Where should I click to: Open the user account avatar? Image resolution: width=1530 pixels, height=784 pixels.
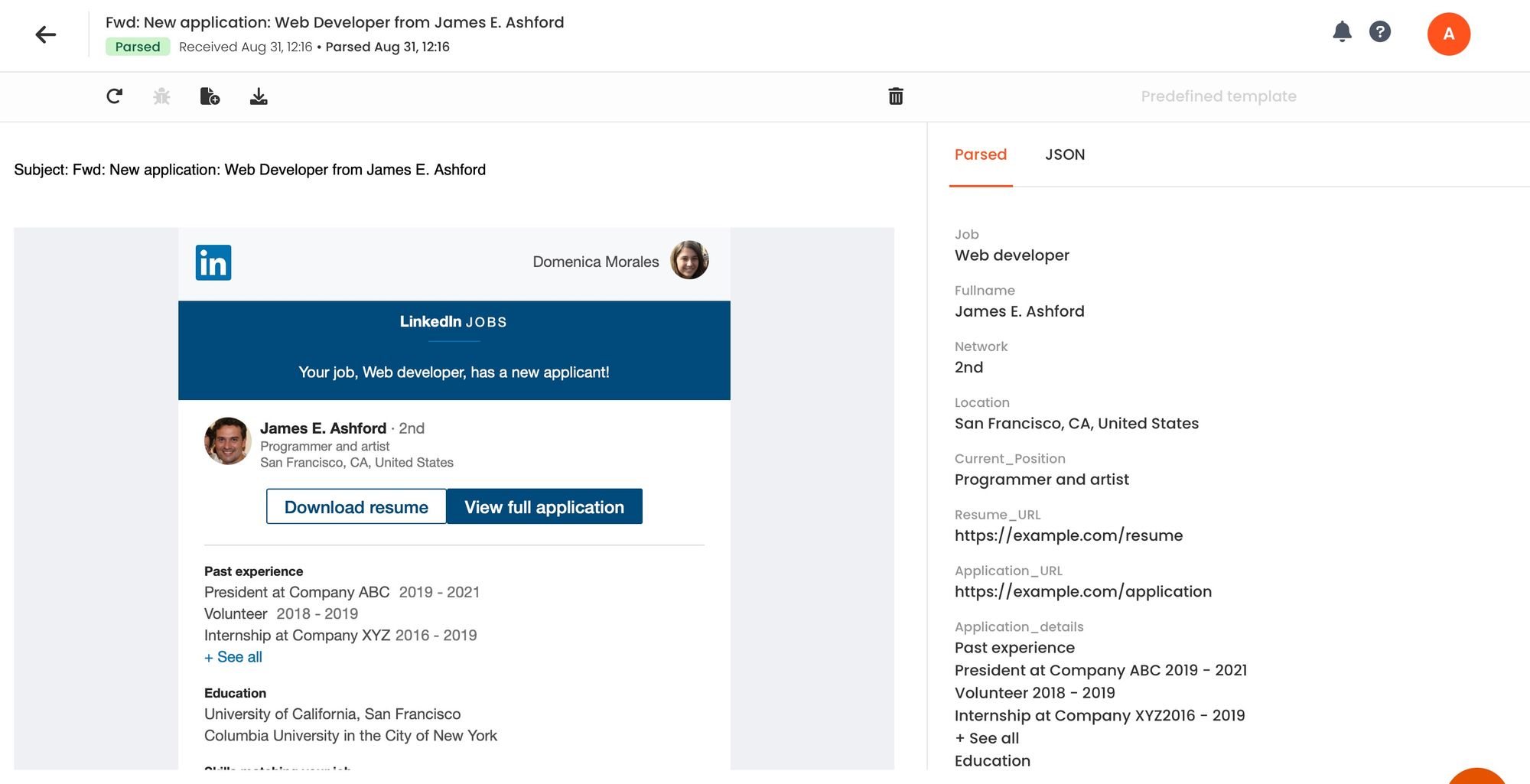[x=1448, y=34]
